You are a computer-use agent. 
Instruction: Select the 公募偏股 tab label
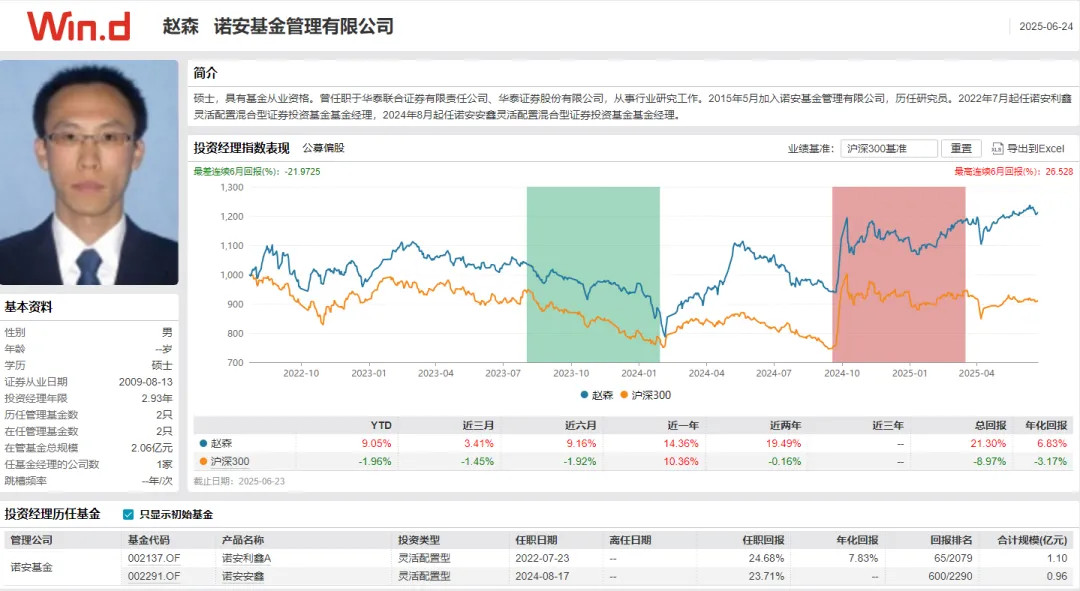pos(323,148)
